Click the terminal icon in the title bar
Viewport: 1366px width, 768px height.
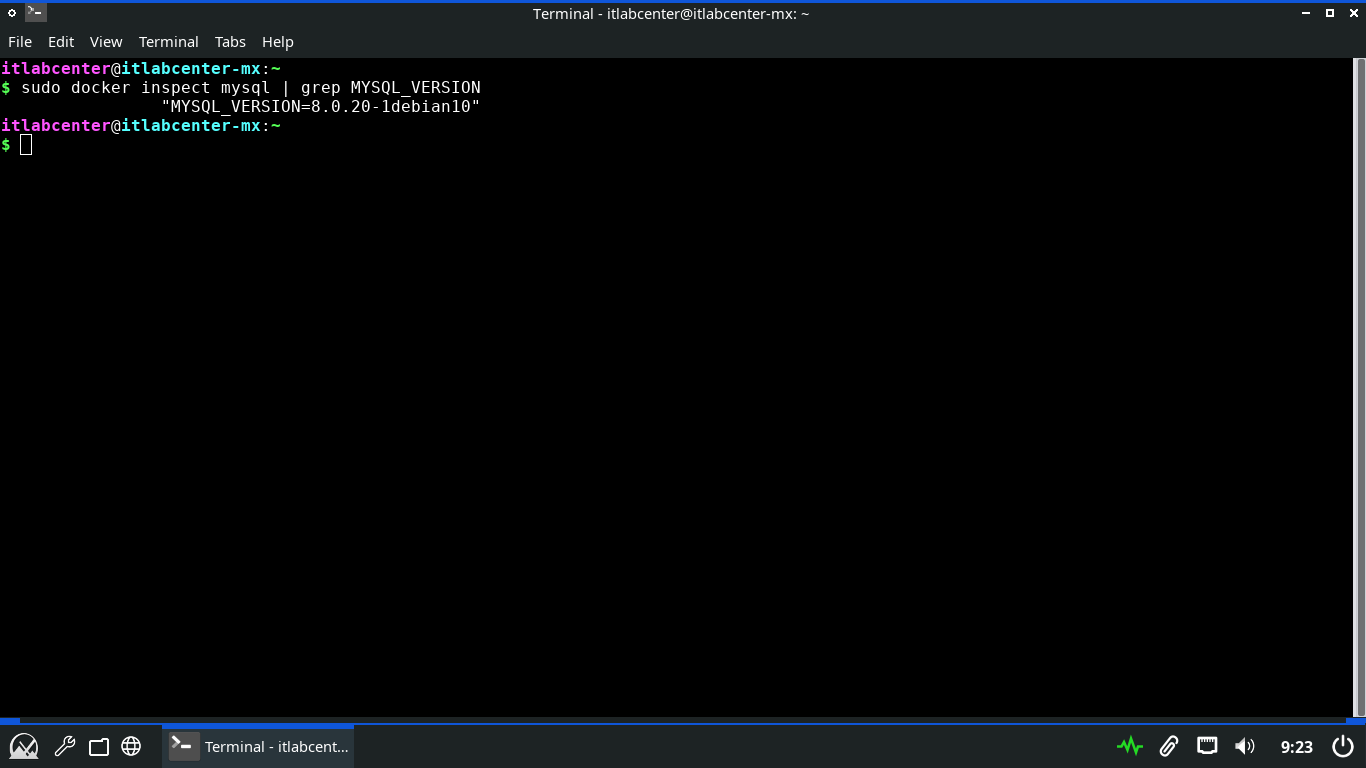35,13
